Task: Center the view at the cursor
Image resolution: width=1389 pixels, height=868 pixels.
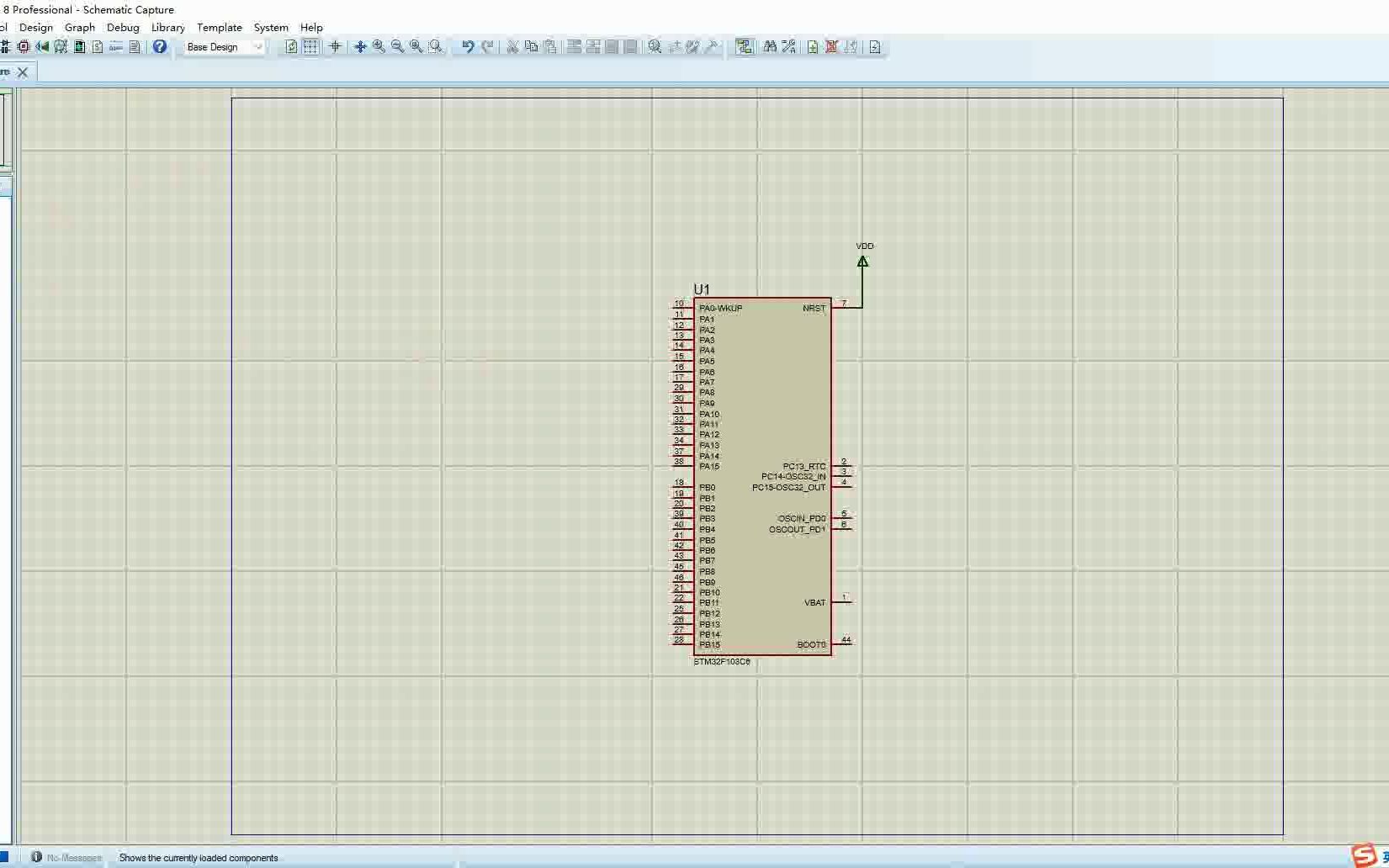Action: point(359,47)
